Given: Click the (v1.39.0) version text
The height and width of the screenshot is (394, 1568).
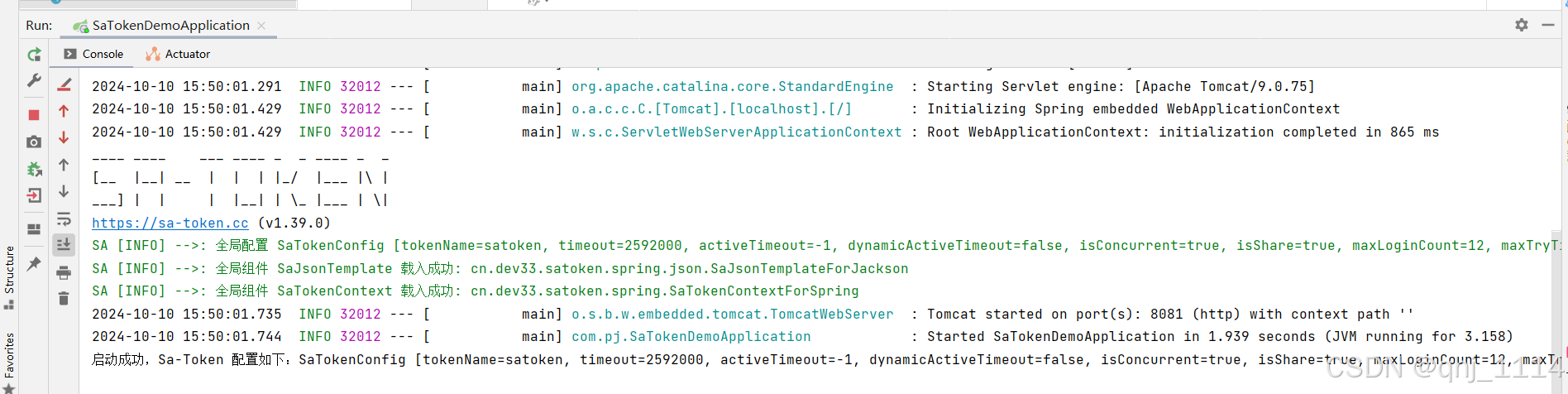Looking at the screenshot, I should click(294, 223).
